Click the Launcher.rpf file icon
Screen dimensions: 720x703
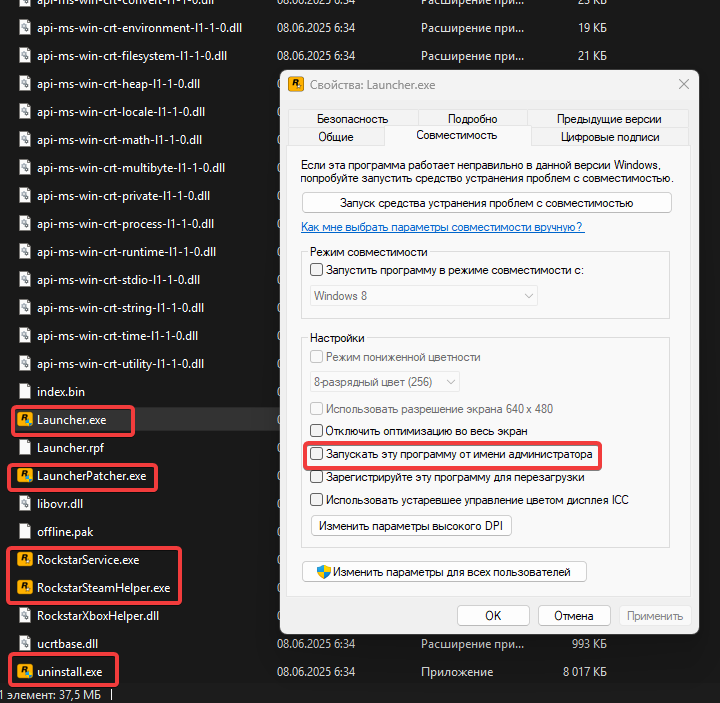(x=25, y=447)
